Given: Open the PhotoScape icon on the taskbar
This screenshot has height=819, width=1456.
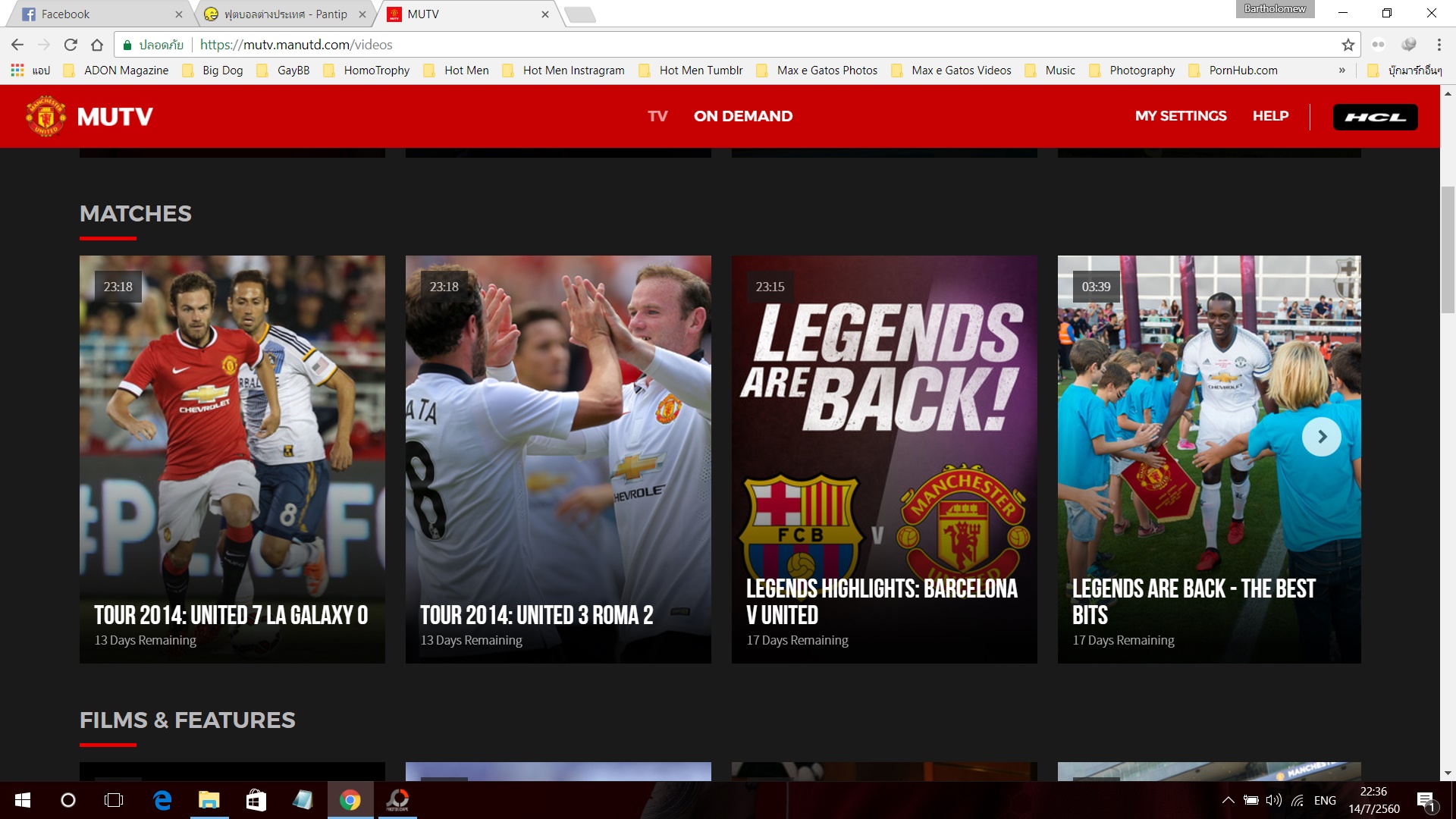Looking at the screenshot, I should pyautogui.click(x=398, y=800).
